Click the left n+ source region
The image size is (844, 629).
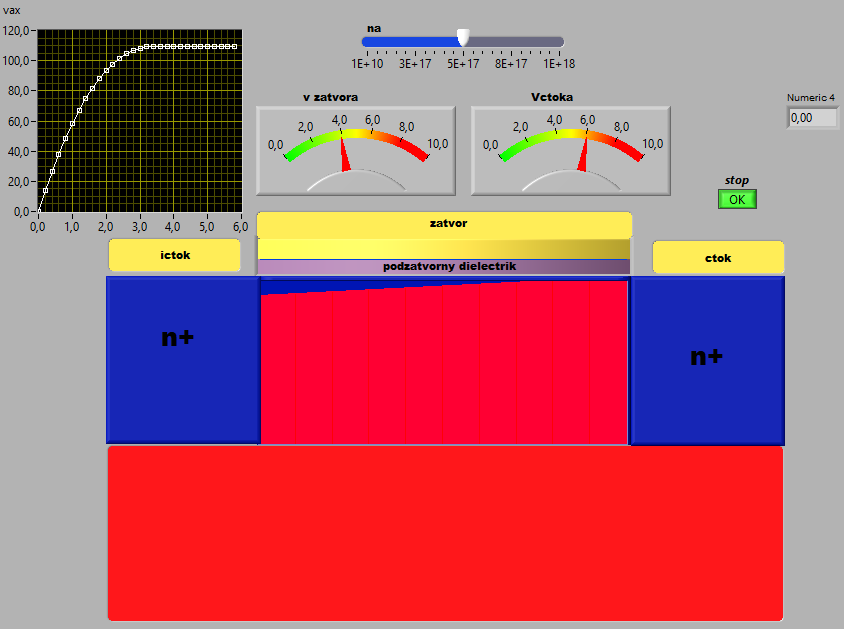tap(183, 360)
